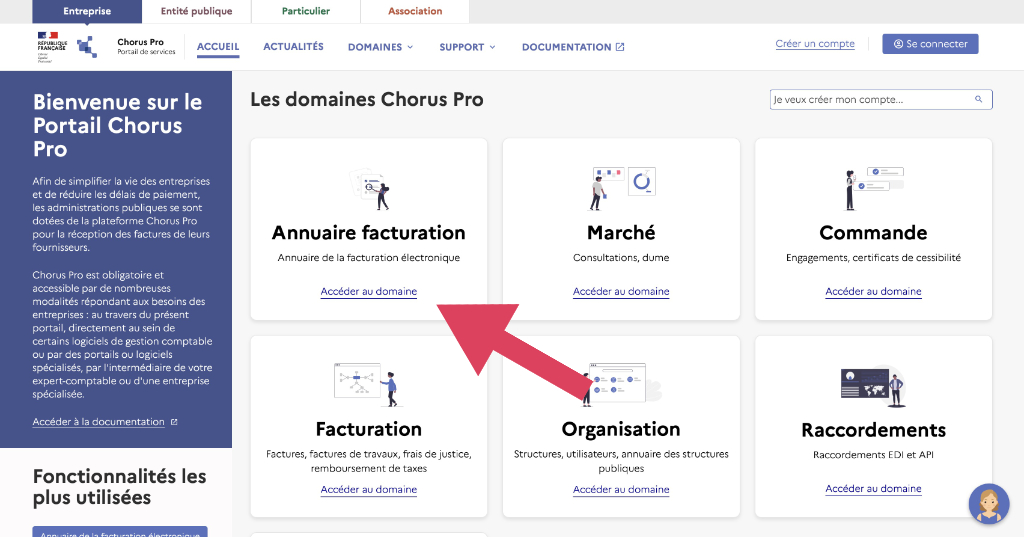
Task: Click the Raccordements card illustration
Action: click(873, 386)
